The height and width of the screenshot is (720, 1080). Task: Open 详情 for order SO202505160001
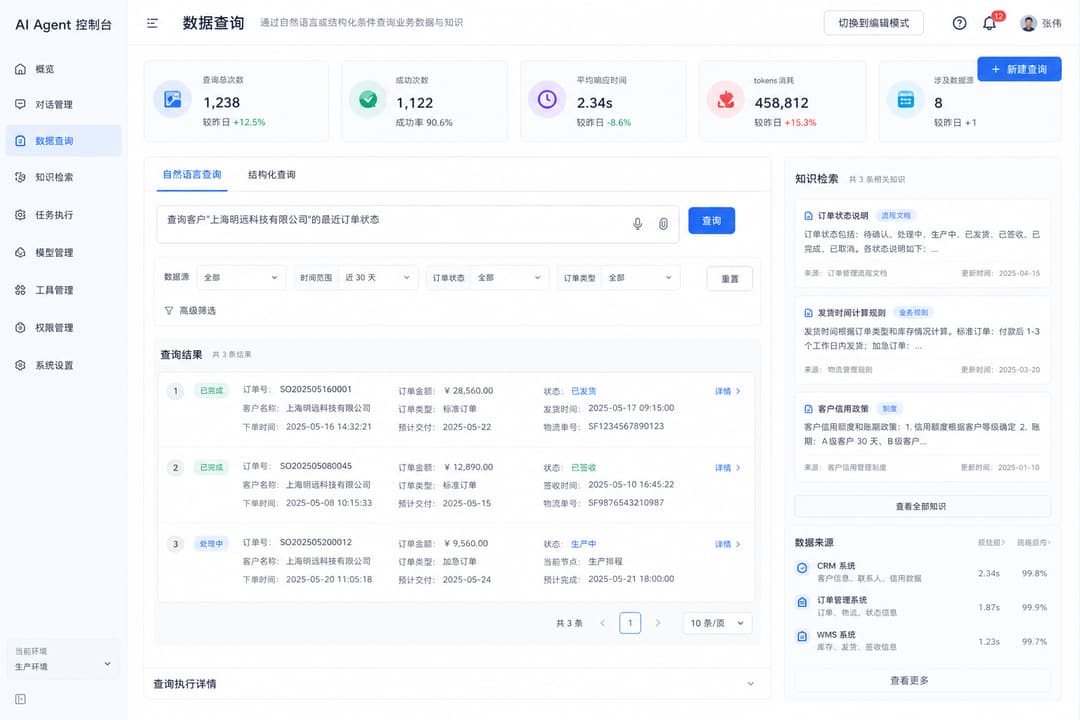tap(727, 391)
